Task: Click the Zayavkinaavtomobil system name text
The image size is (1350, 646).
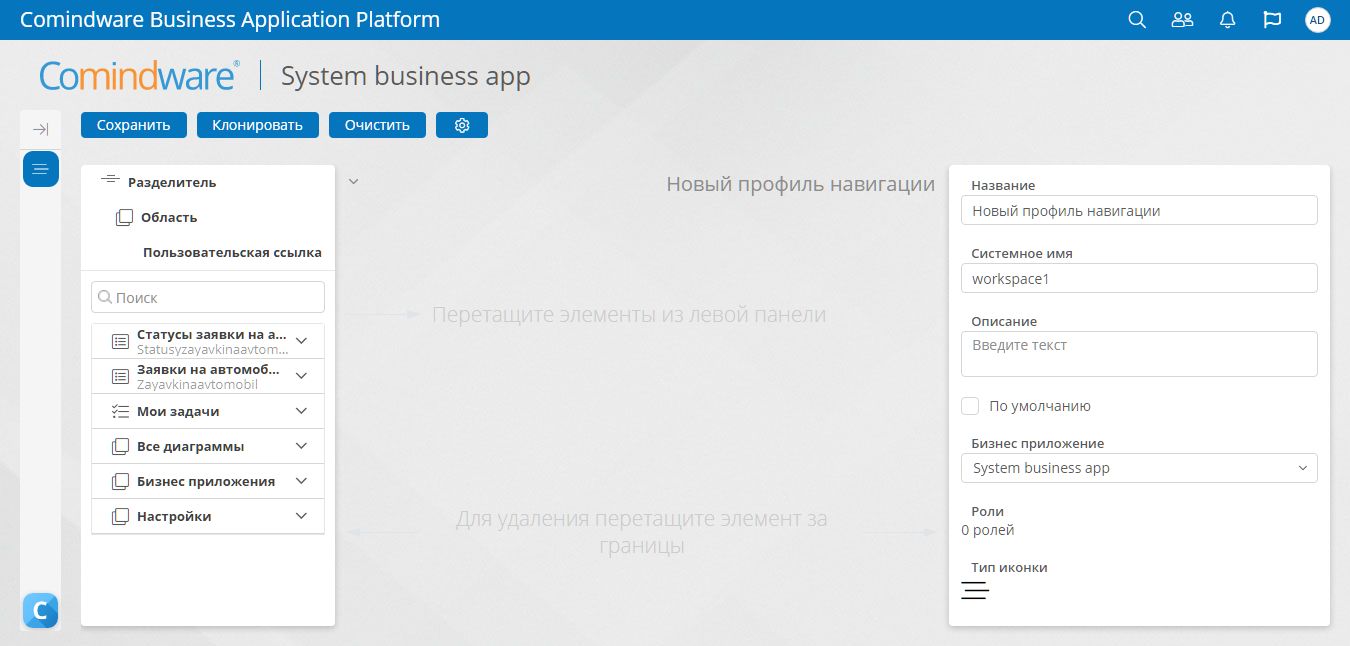Action: tap(198, 385)
